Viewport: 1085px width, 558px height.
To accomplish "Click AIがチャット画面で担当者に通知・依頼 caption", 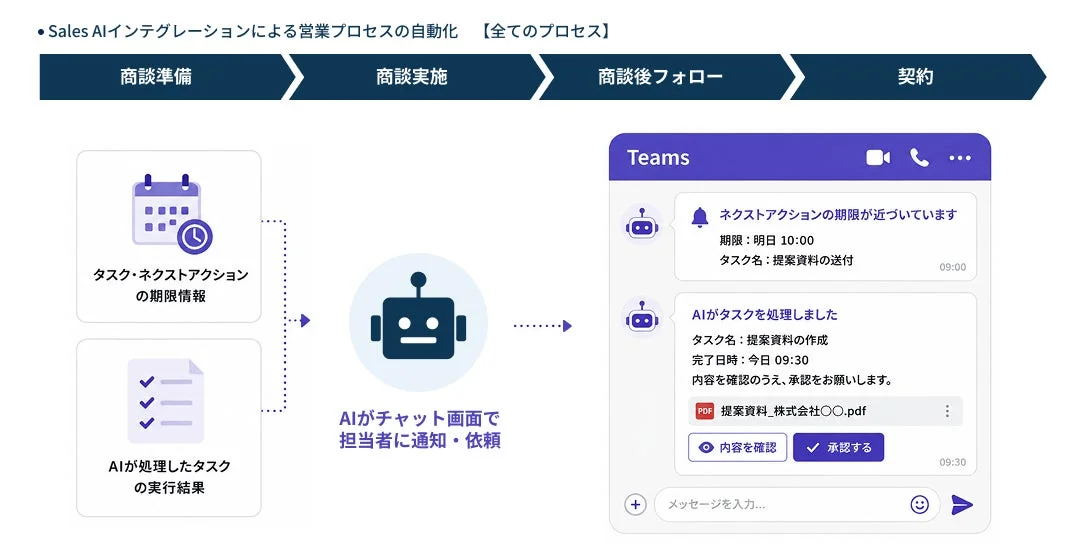I will click(419, 429).
